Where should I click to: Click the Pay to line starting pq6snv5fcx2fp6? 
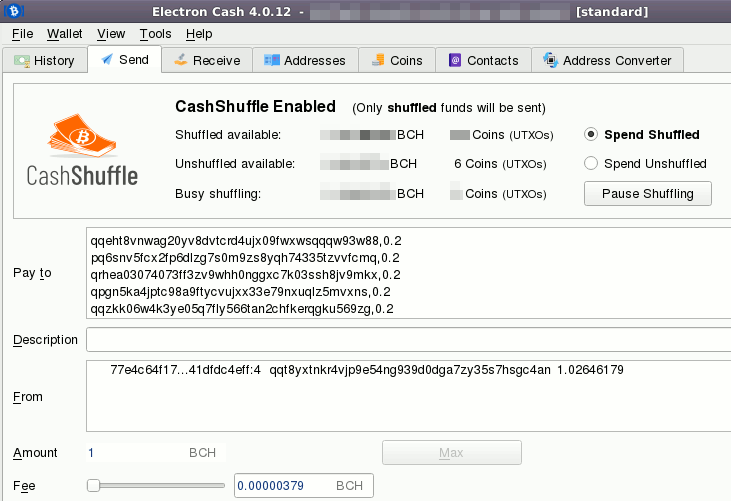click(245, 258)
